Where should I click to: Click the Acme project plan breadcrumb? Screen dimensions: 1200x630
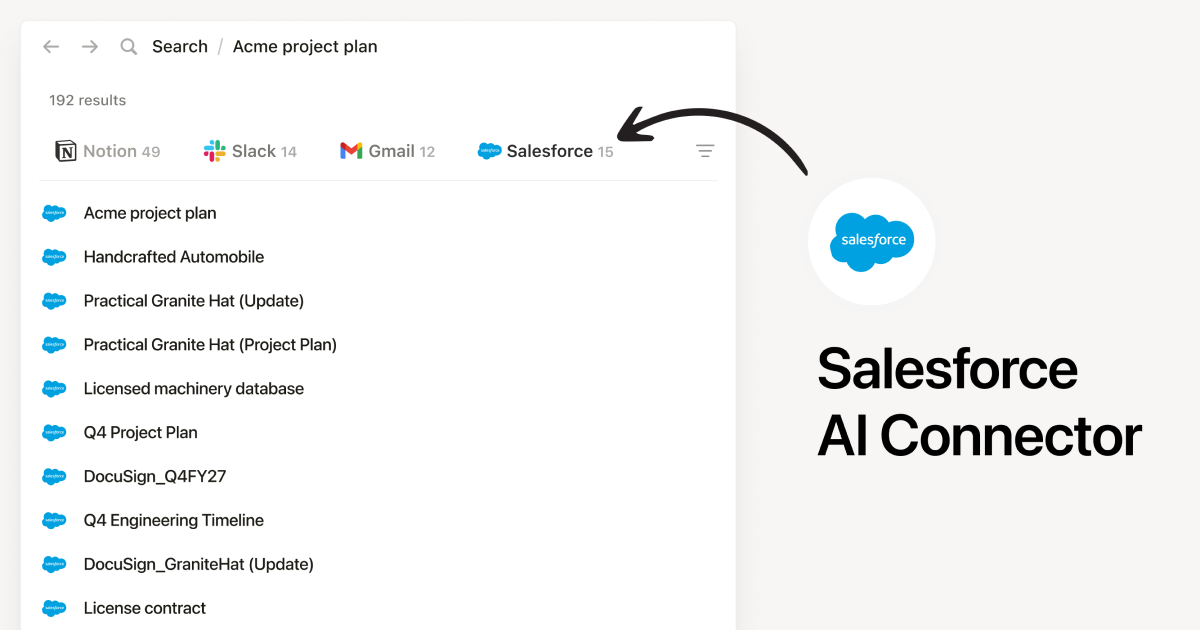coord(304,46)
